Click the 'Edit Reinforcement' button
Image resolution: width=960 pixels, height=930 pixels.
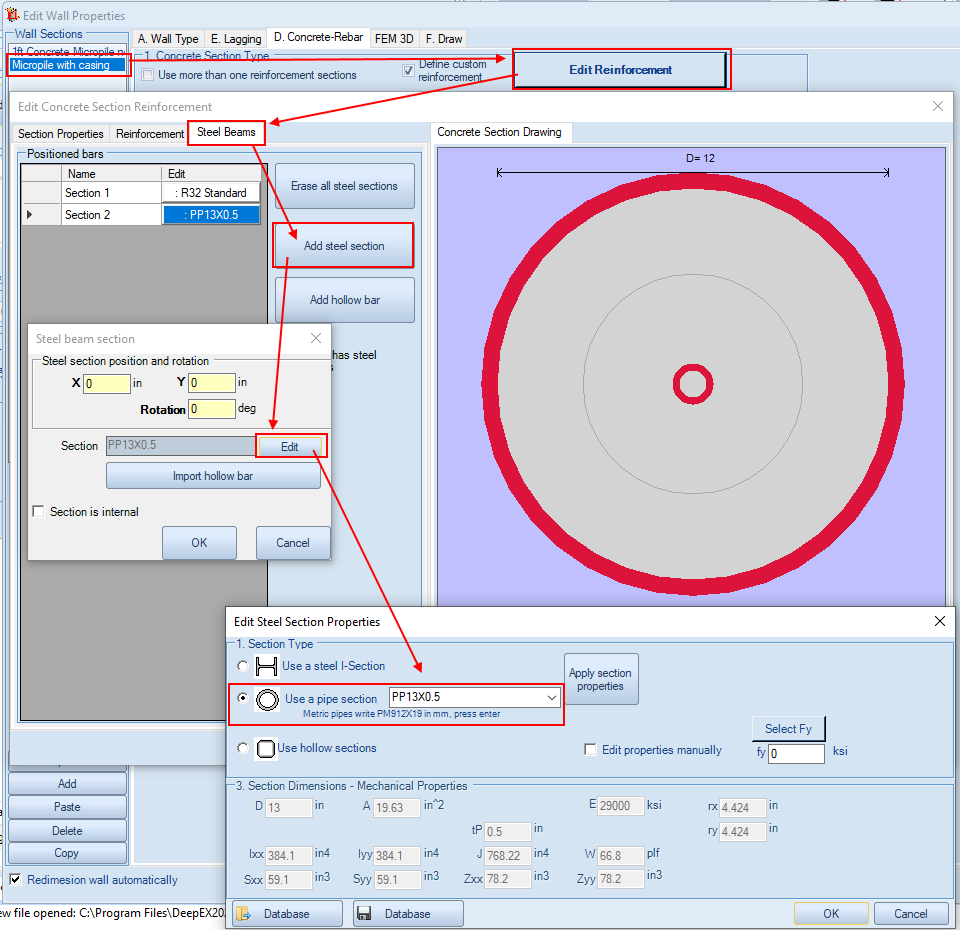pyautogui.click(x=621, y=70)
